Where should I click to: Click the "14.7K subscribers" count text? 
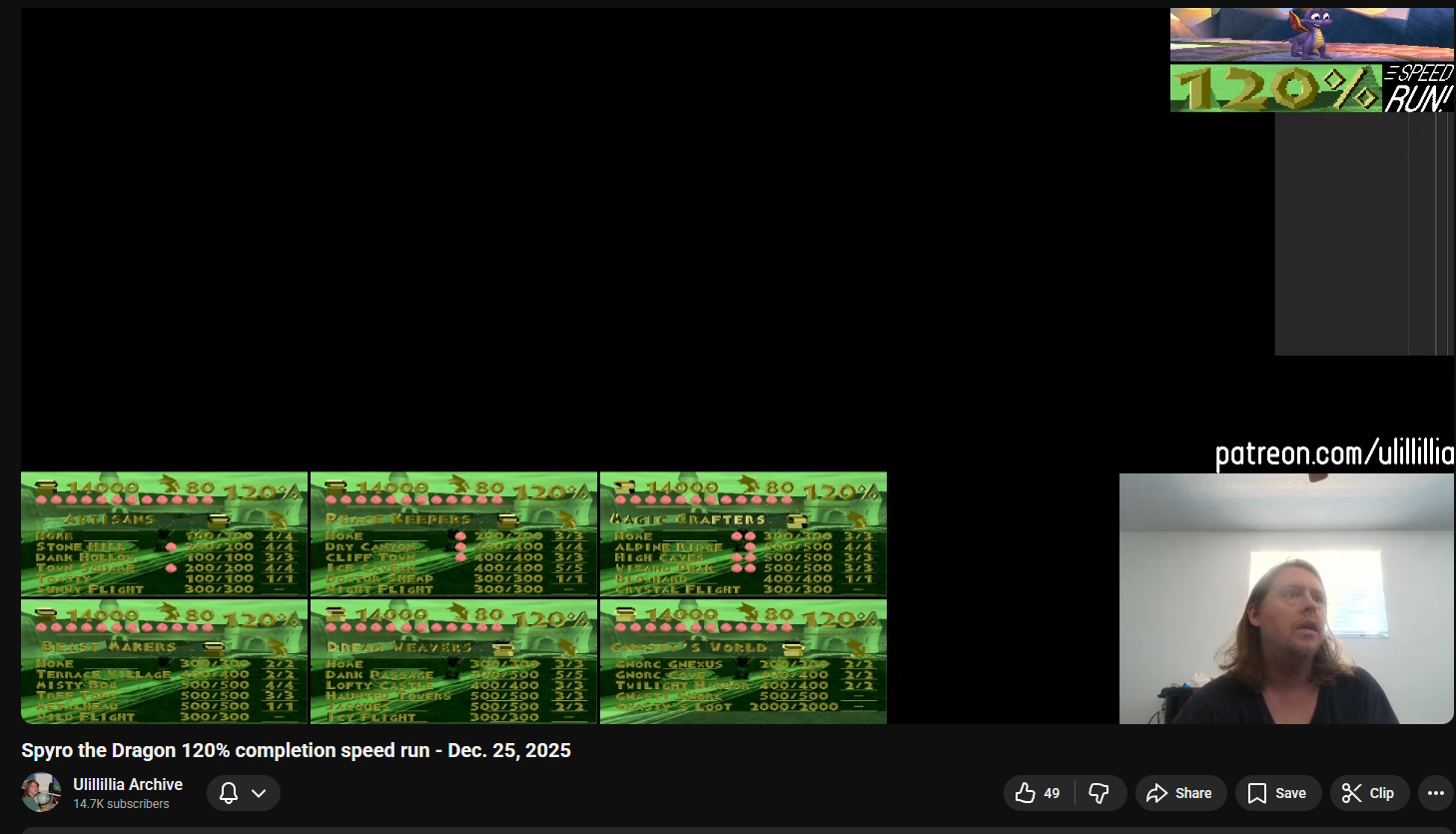tap(121, 804)
